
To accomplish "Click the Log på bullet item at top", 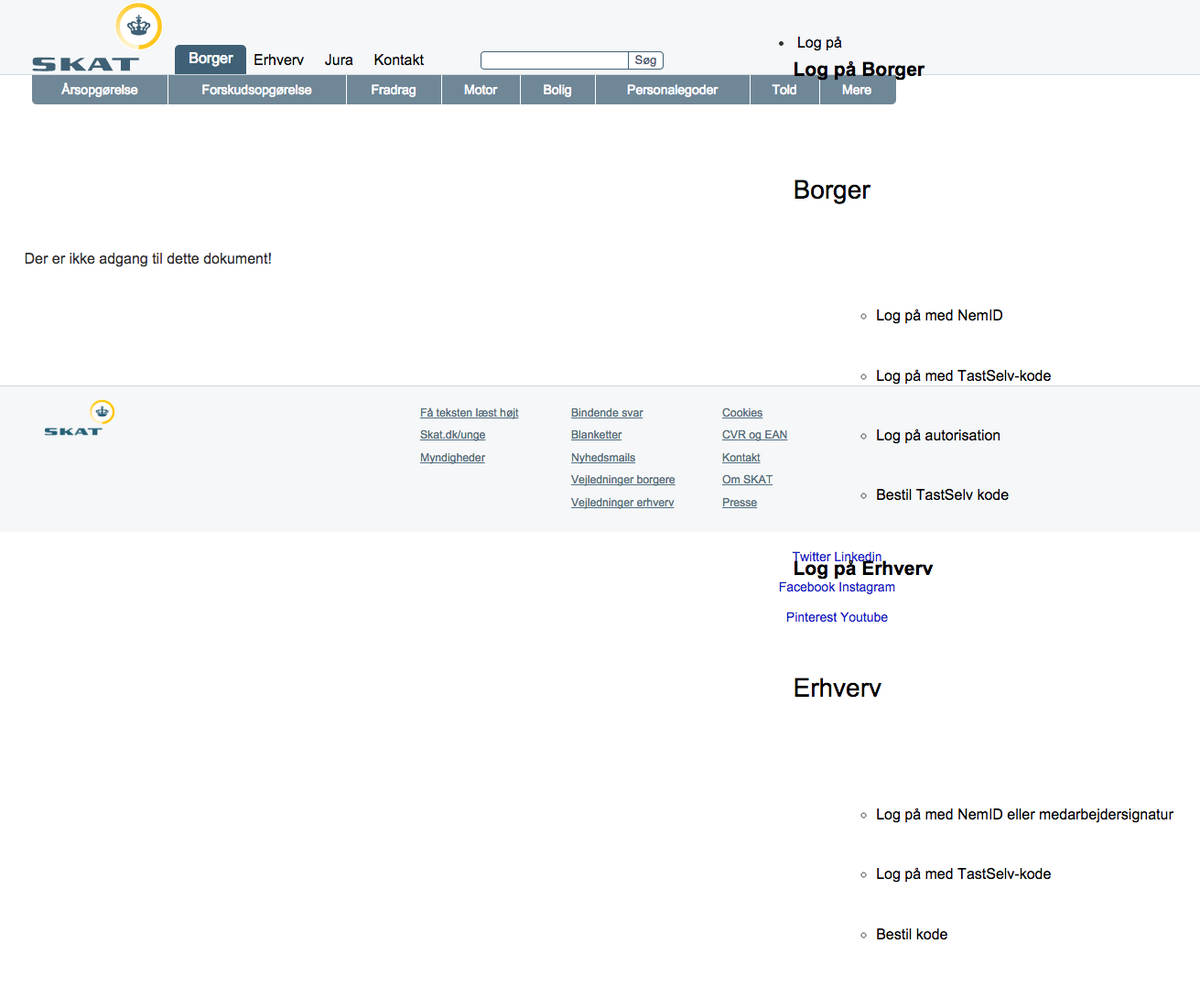I will point(819,43).
